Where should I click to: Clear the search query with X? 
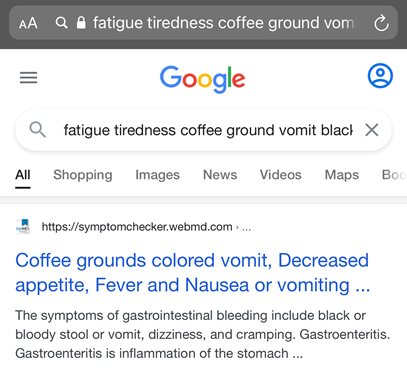372,130
